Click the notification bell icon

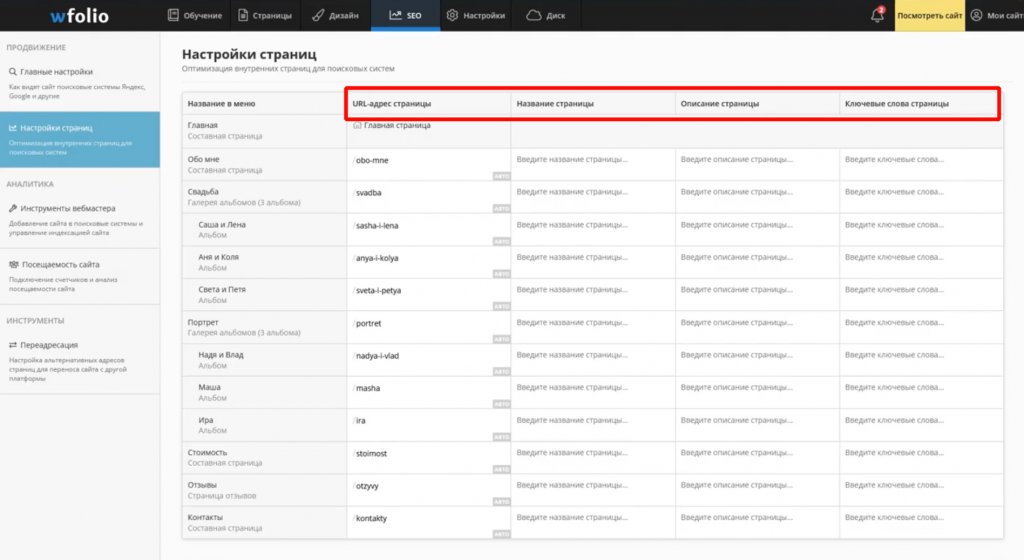click(x=877, y=15)
